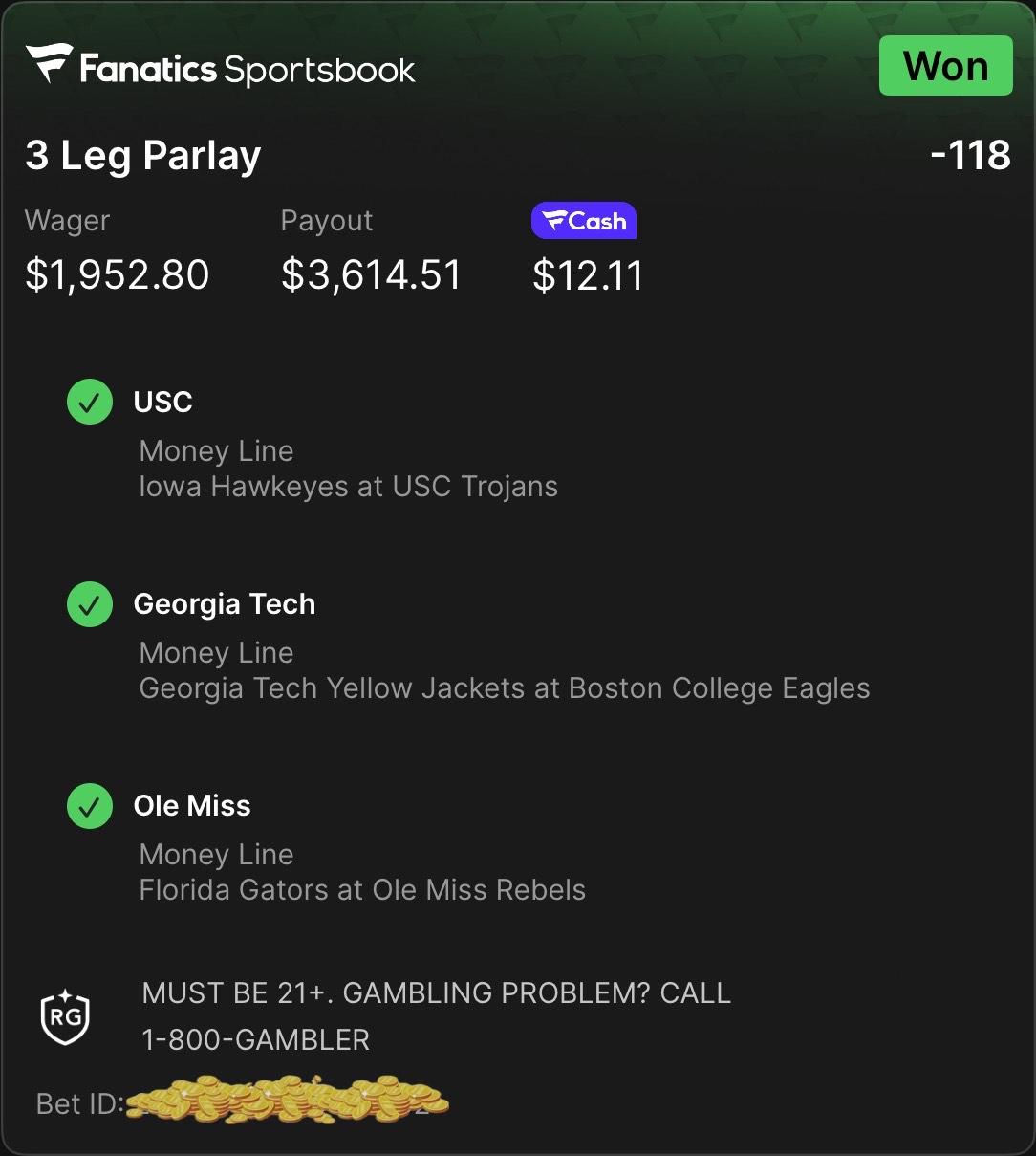Select the 3 Leg Parlay heading

coord(143,156)
